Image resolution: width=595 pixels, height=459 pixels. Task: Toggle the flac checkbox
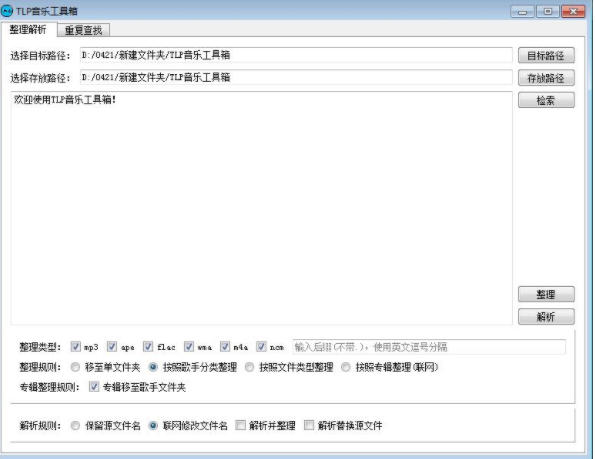tap(148, 346)
